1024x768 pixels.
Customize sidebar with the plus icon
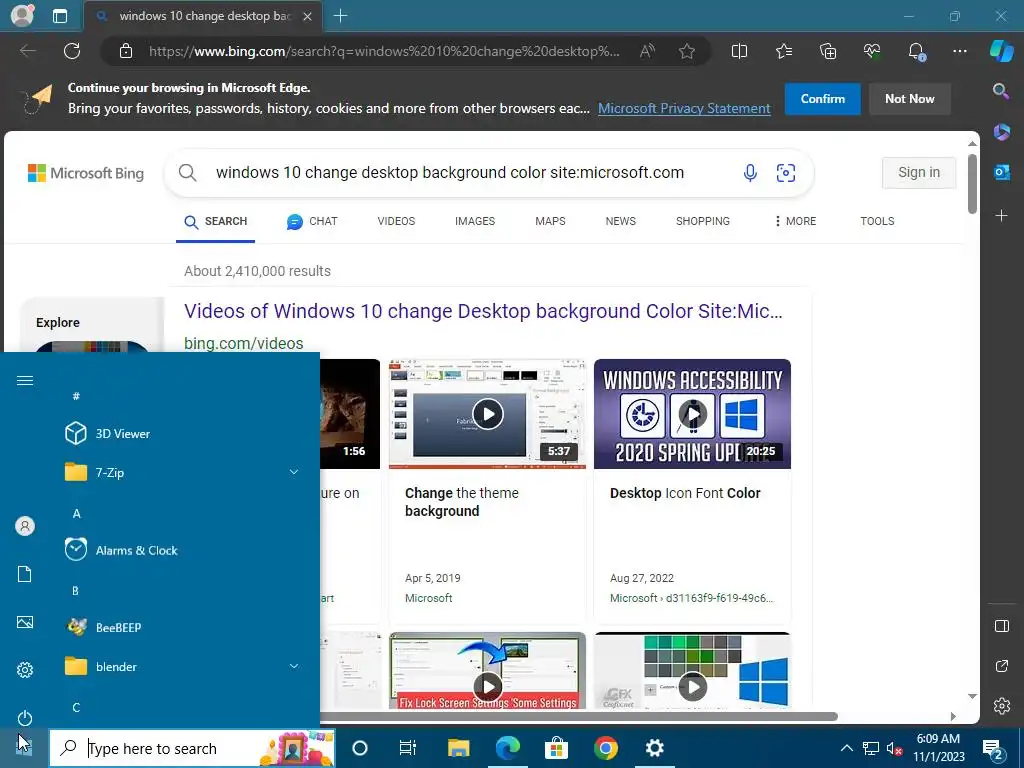pos(1001,216)
